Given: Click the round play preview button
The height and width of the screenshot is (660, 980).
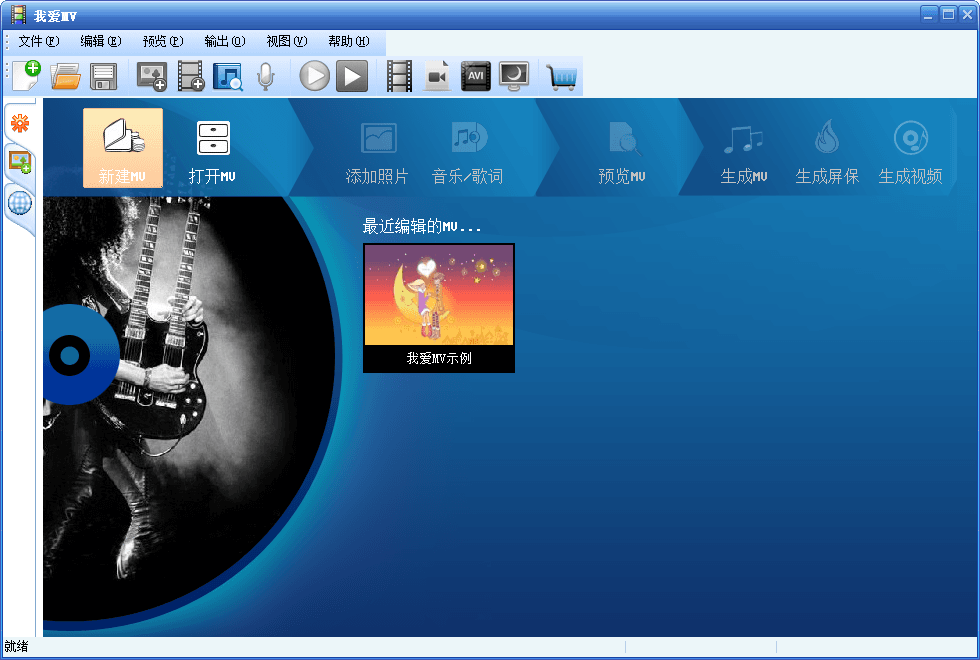Looking at the screenshot, I should click(314, 76).
